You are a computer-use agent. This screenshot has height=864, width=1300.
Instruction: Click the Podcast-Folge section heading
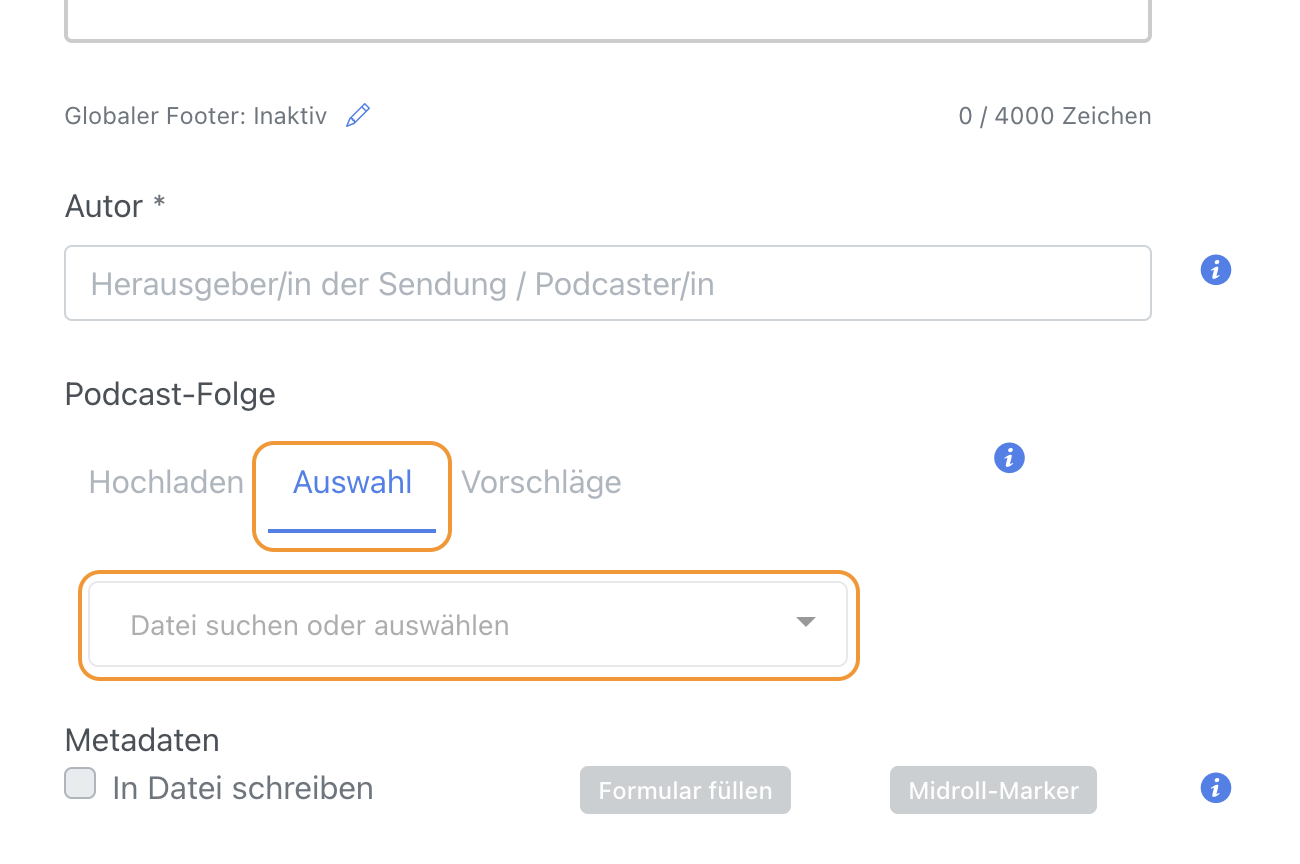[170, 394]
